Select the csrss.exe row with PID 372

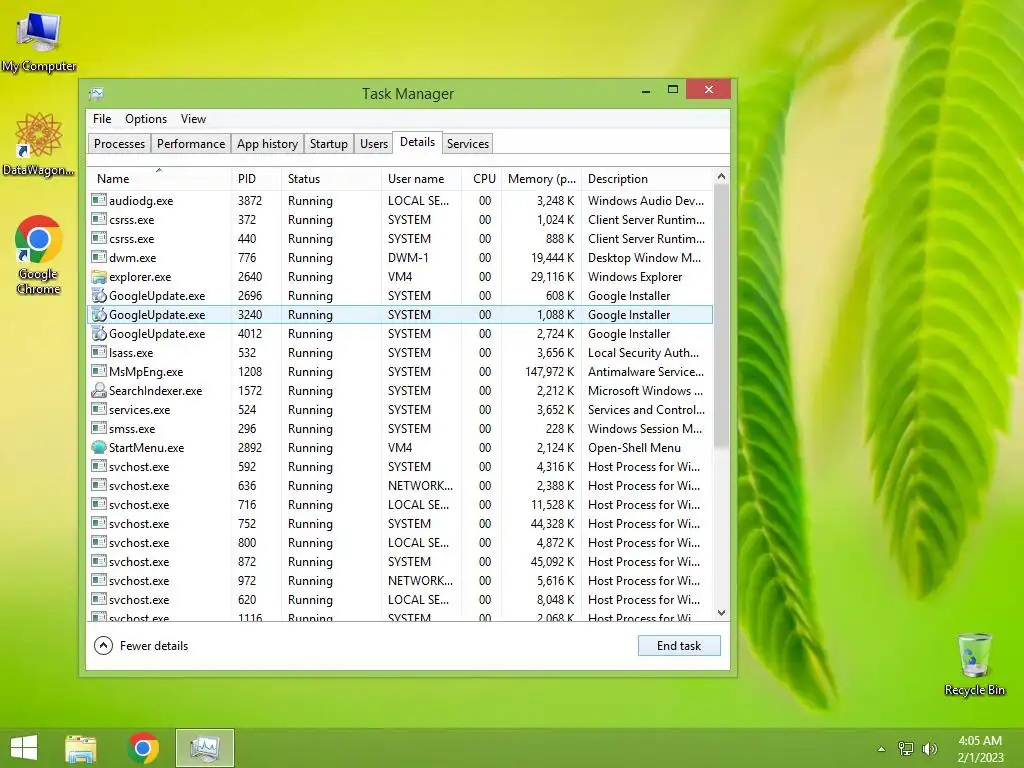tap(400, 219)
